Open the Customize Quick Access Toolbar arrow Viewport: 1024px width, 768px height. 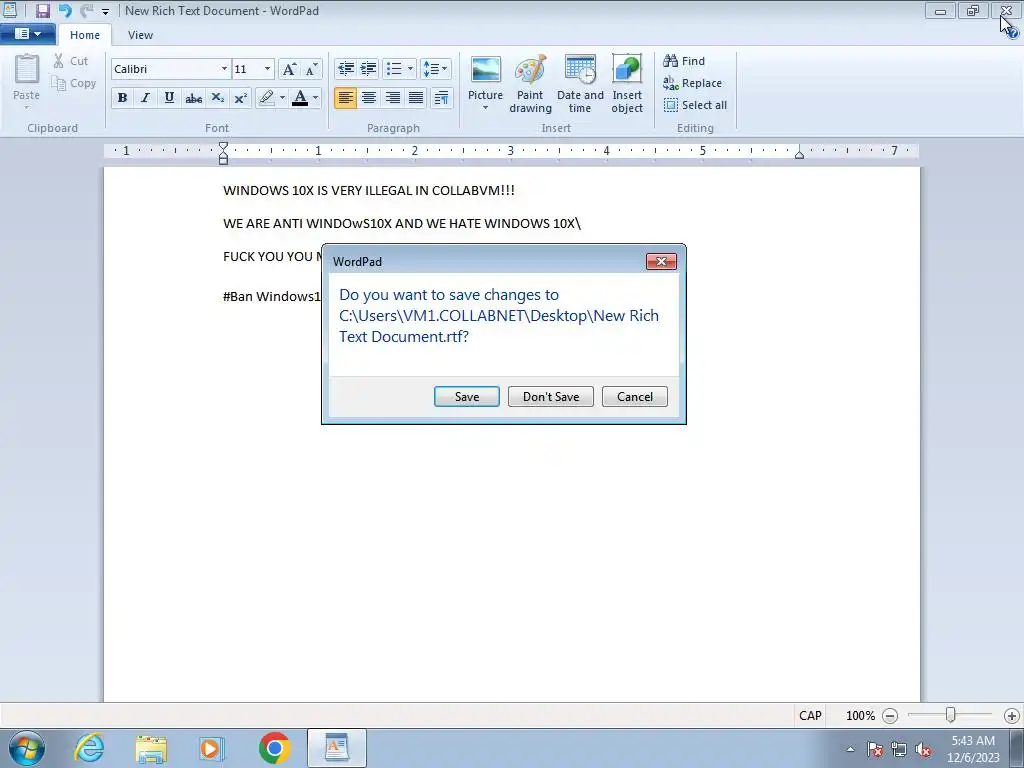tap(105, 11)
